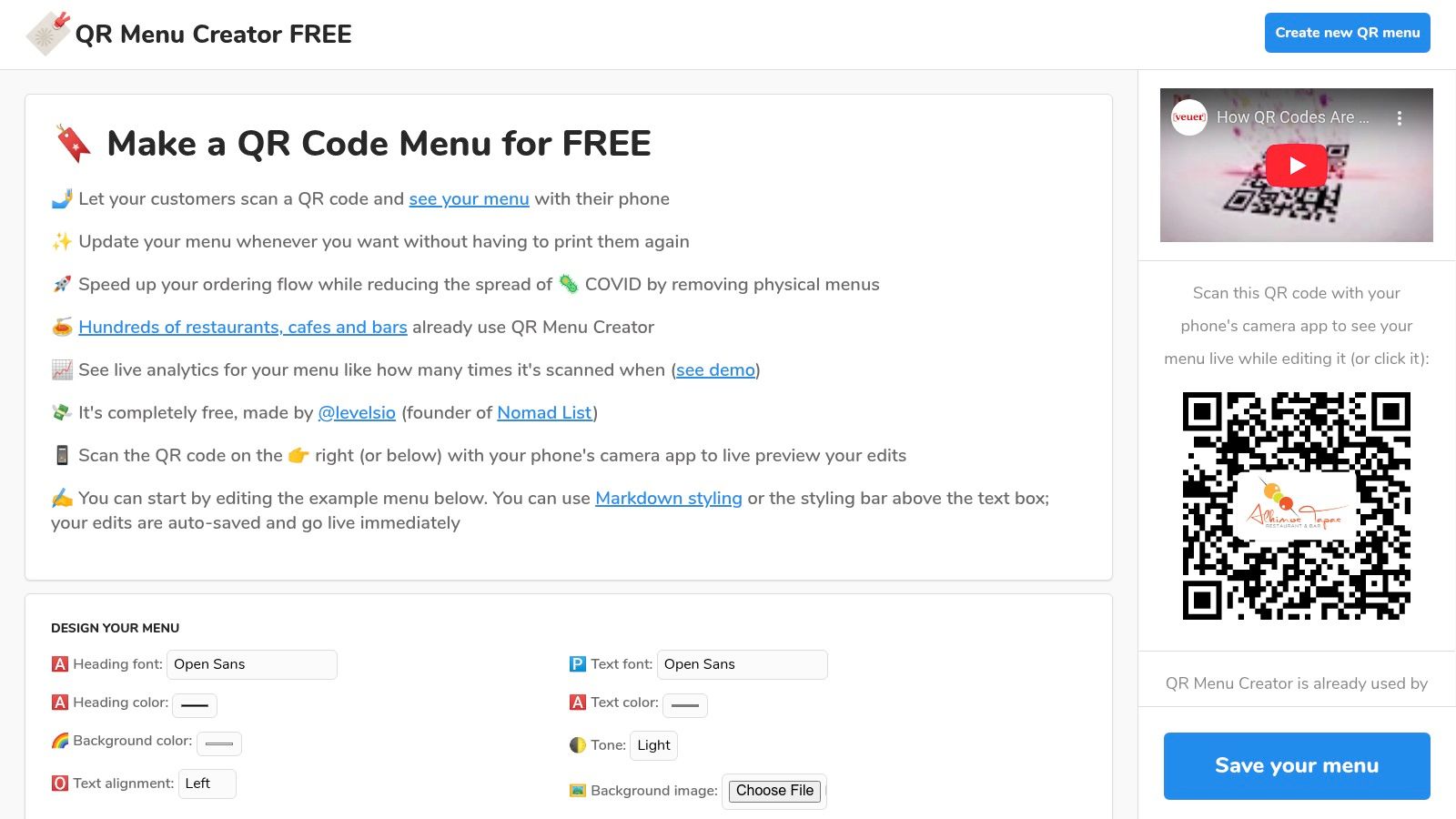This screenshot has width=1456, height=819.
Task: Click the veuer channel avatar
Action: click(x=1188, y=117)
